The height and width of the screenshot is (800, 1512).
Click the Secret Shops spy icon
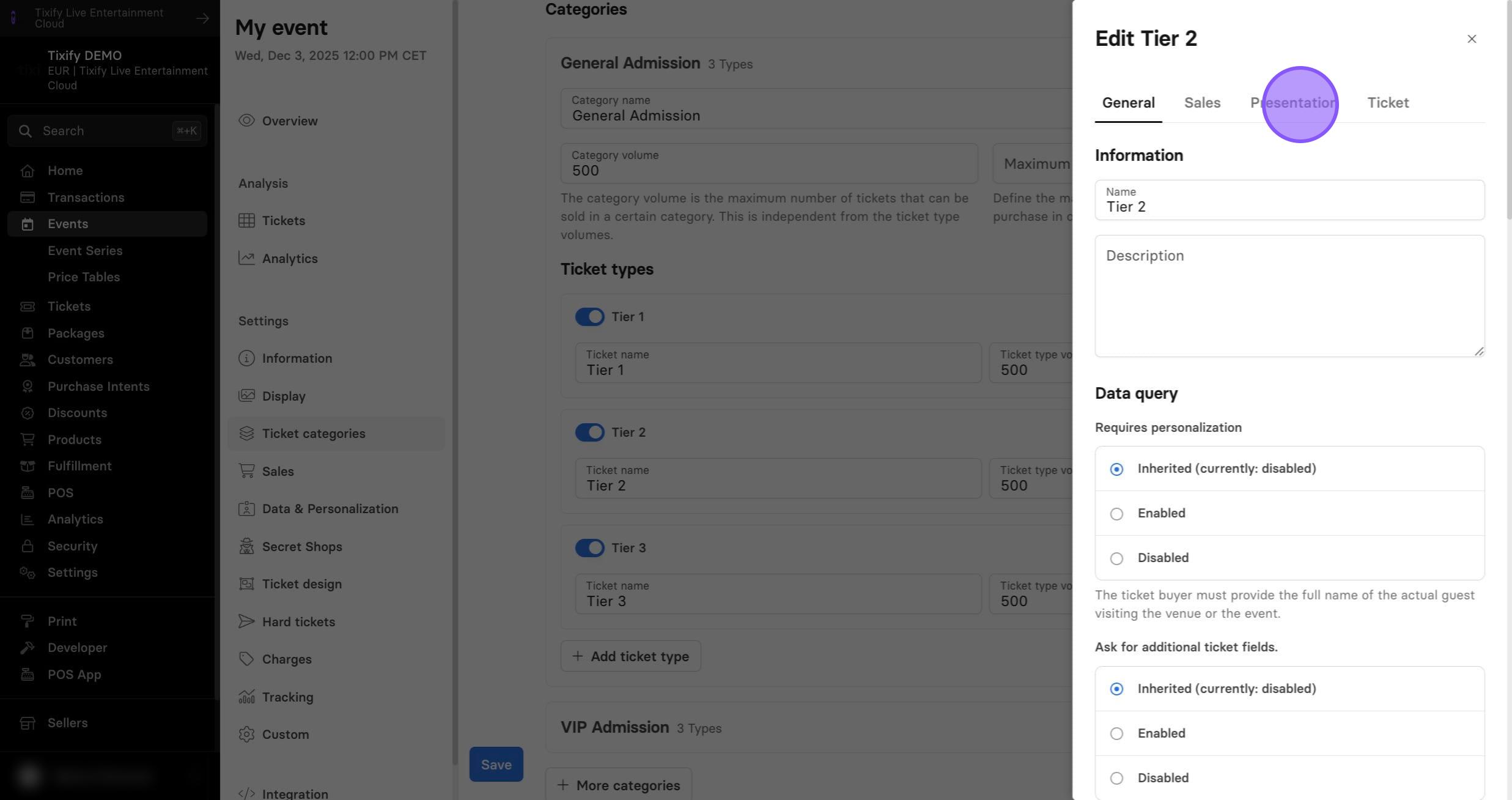246,547
